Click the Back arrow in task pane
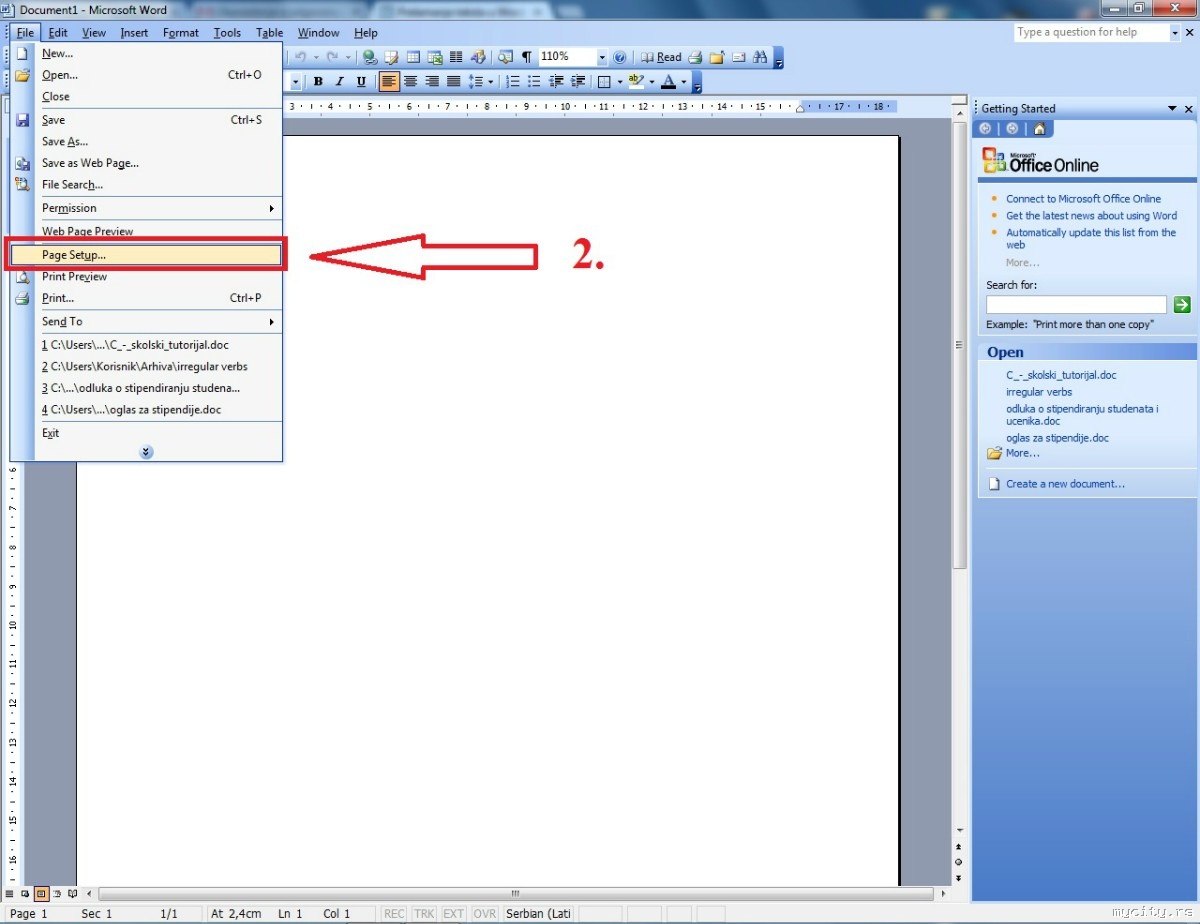 (986, 128)
